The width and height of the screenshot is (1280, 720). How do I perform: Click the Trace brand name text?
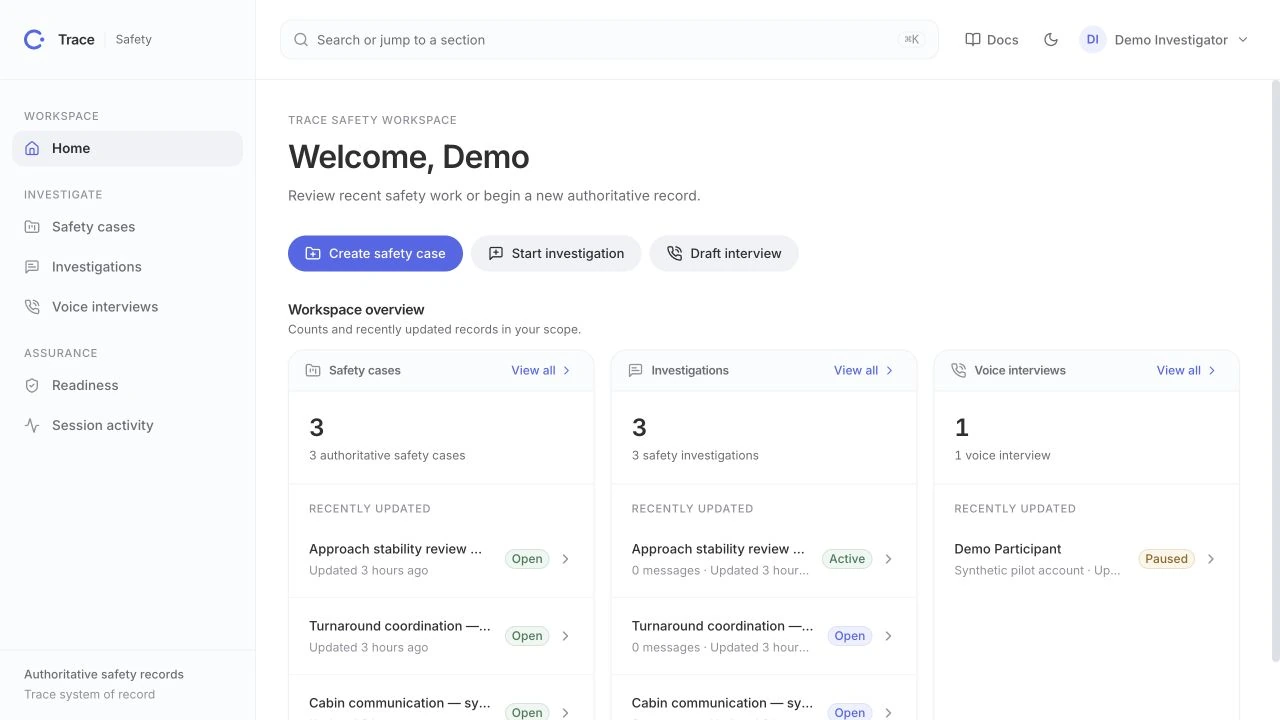point(76,40)
